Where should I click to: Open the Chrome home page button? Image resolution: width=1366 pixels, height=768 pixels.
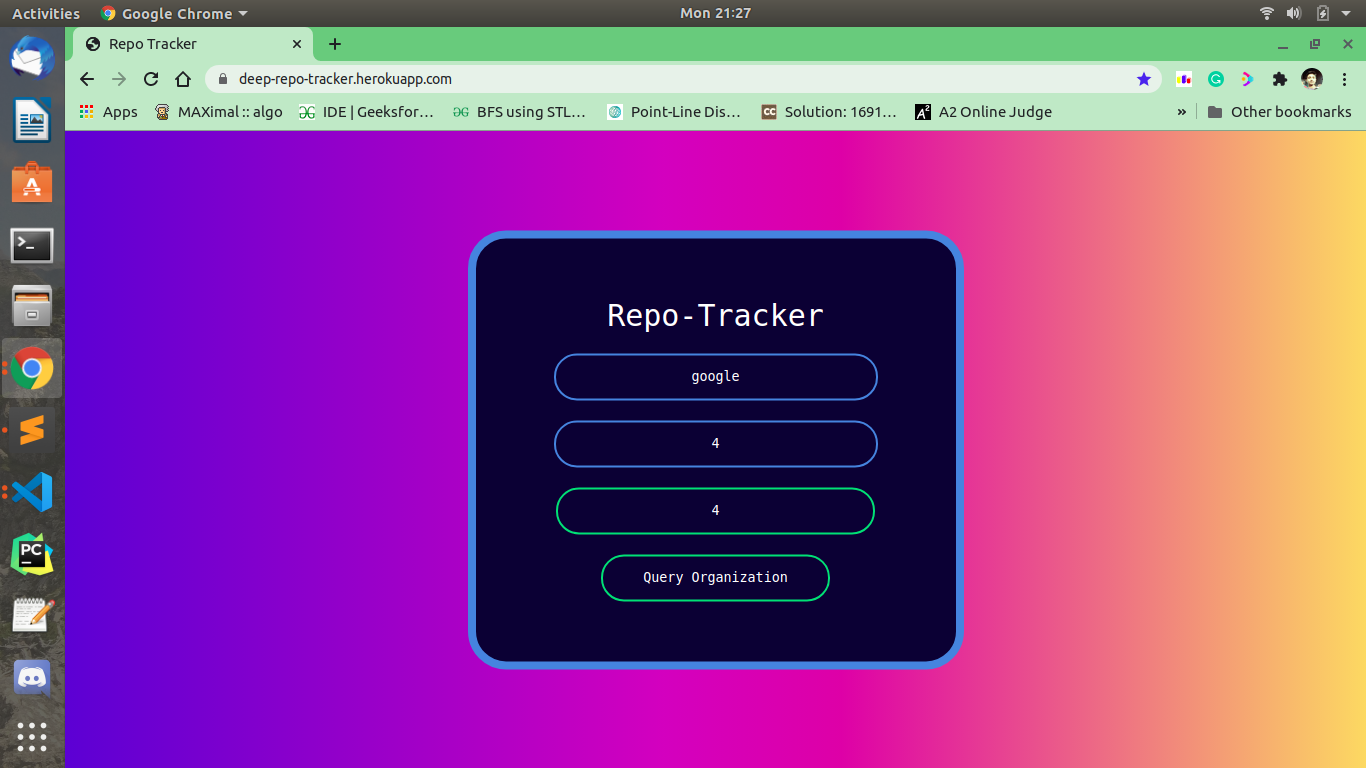(x=183, y=79)
